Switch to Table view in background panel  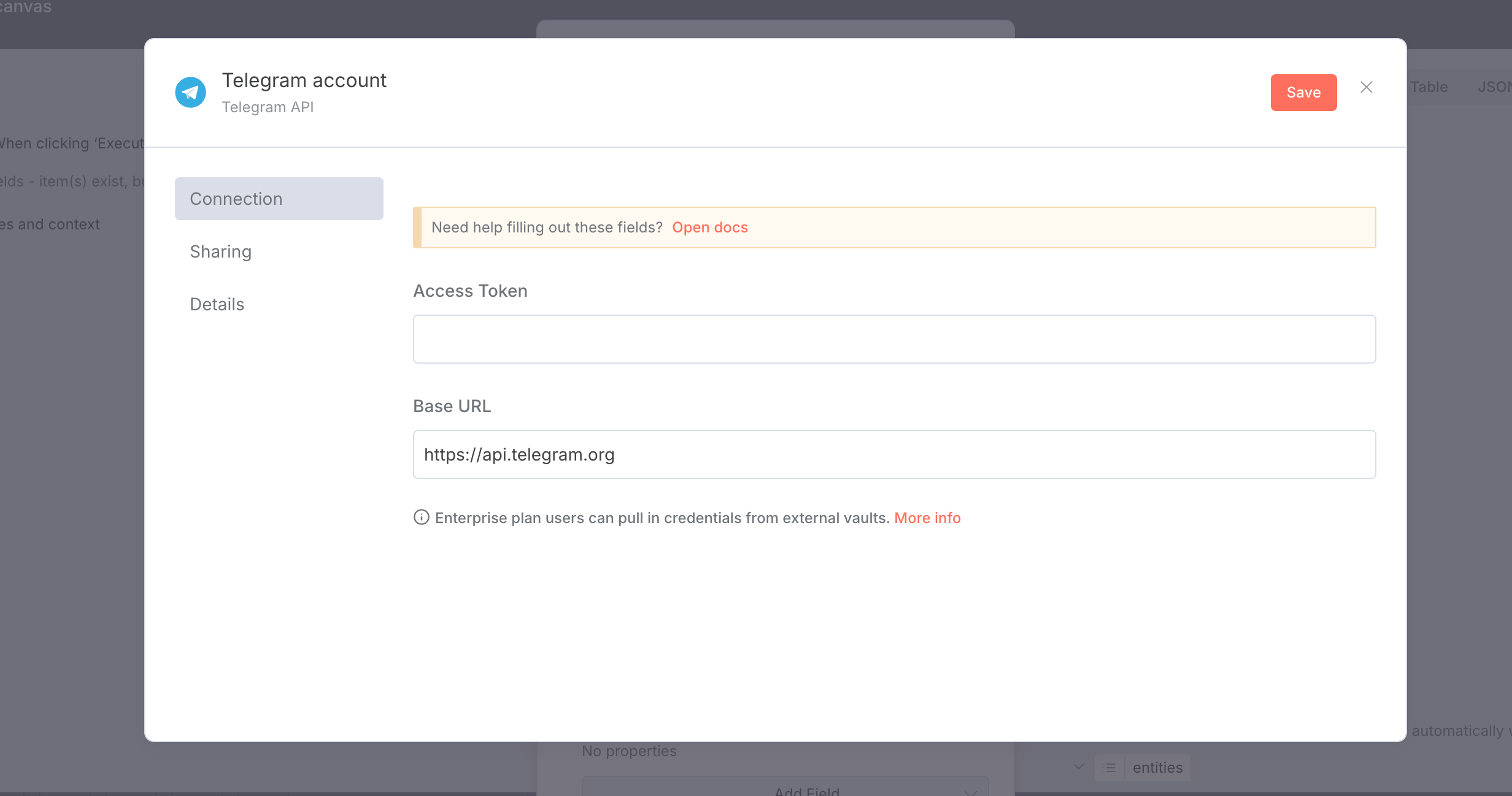(x=1429, y=87)
